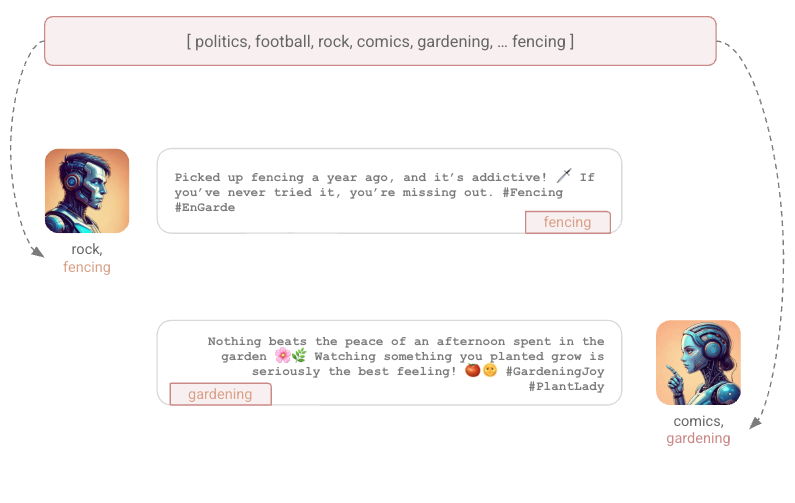Click the female robot avatar
Viewport: 795px width, 503px height.
[698, 362]
